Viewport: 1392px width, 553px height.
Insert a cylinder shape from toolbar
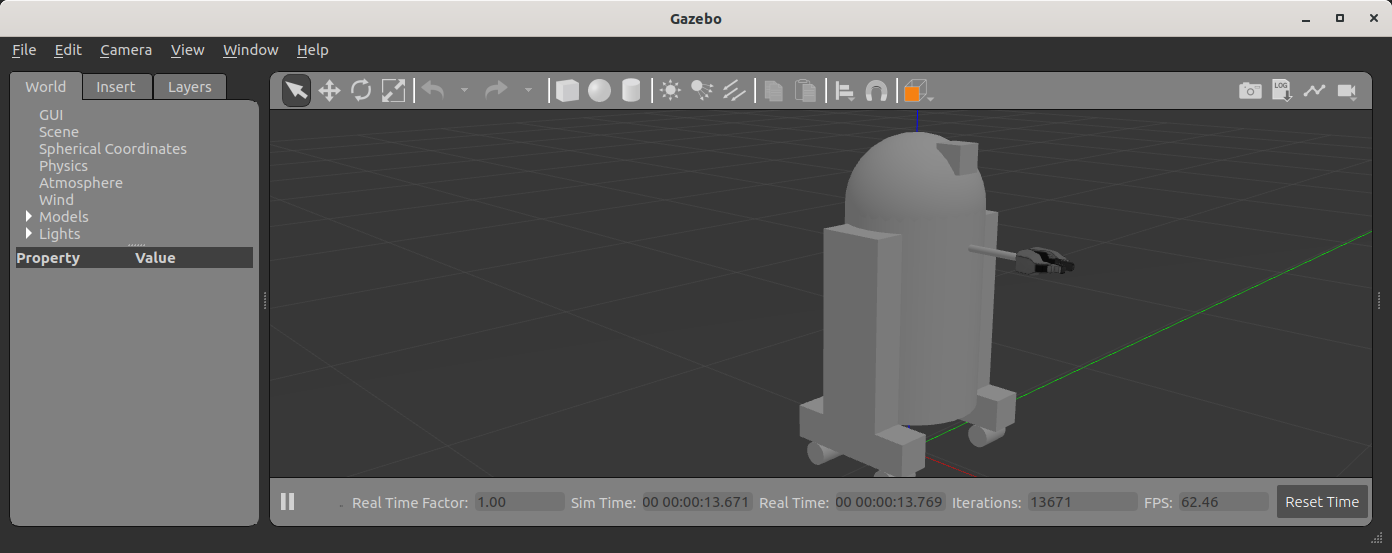pos(631,91)
